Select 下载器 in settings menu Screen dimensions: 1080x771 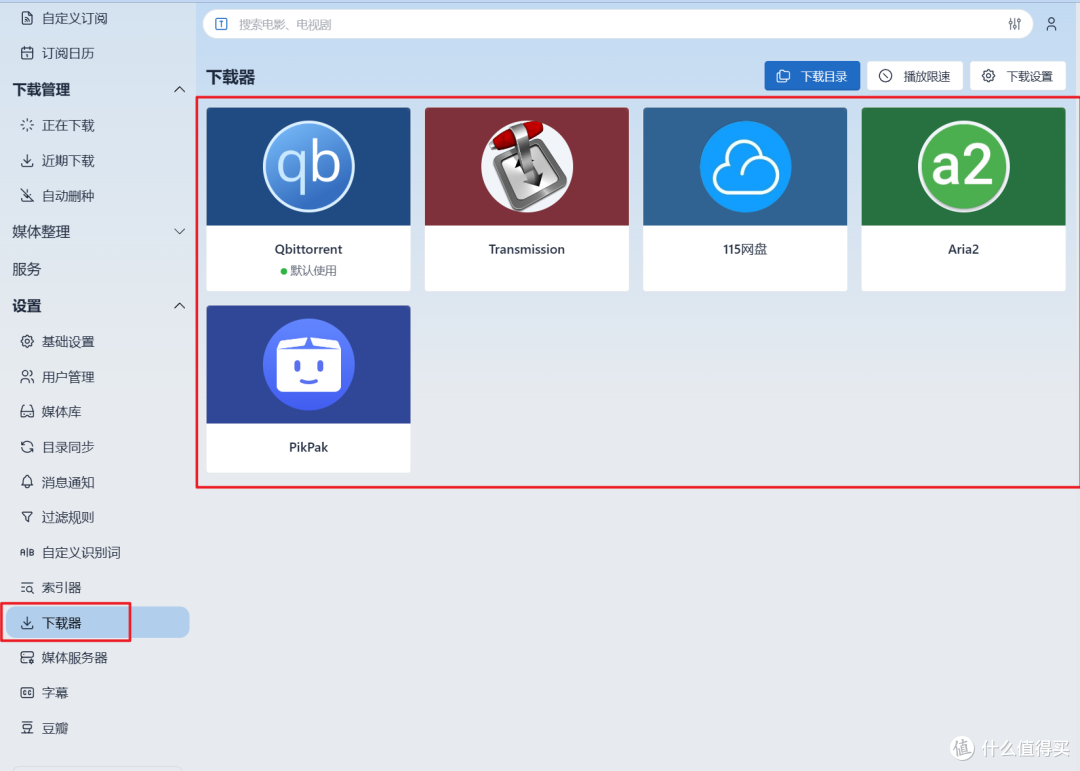96,622
